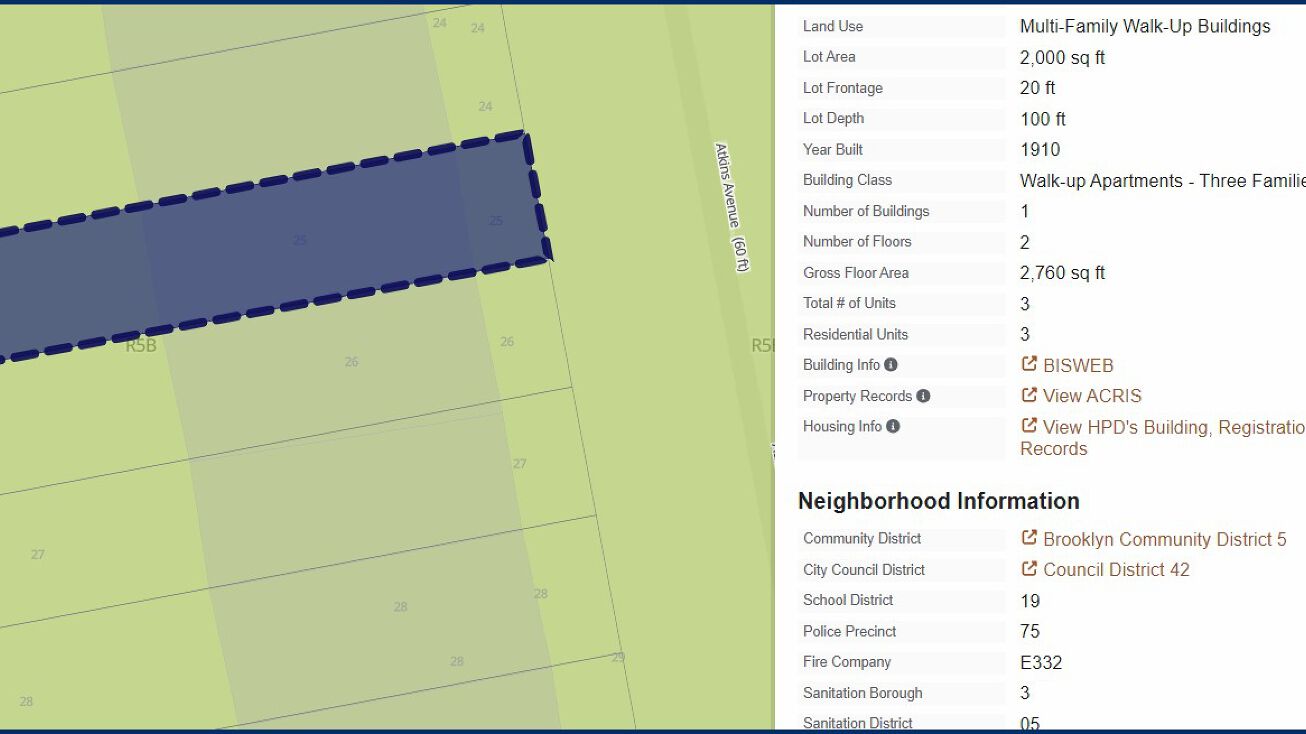The image size is (1306, 734).
Task: Click the external link icon before BISWEB
Action: (x=1029, y=365)
